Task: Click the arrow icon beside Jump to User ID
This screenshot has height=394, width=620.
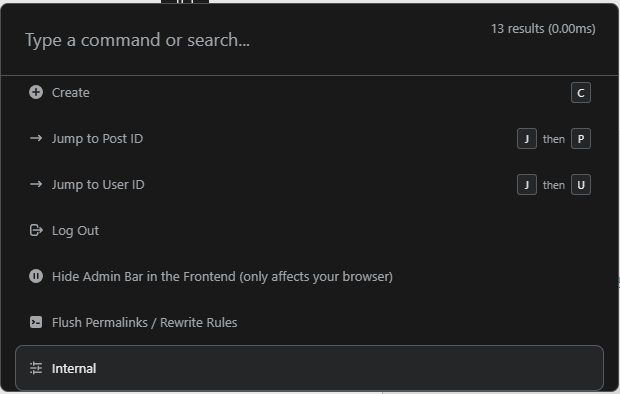Action: coord(36,184)
